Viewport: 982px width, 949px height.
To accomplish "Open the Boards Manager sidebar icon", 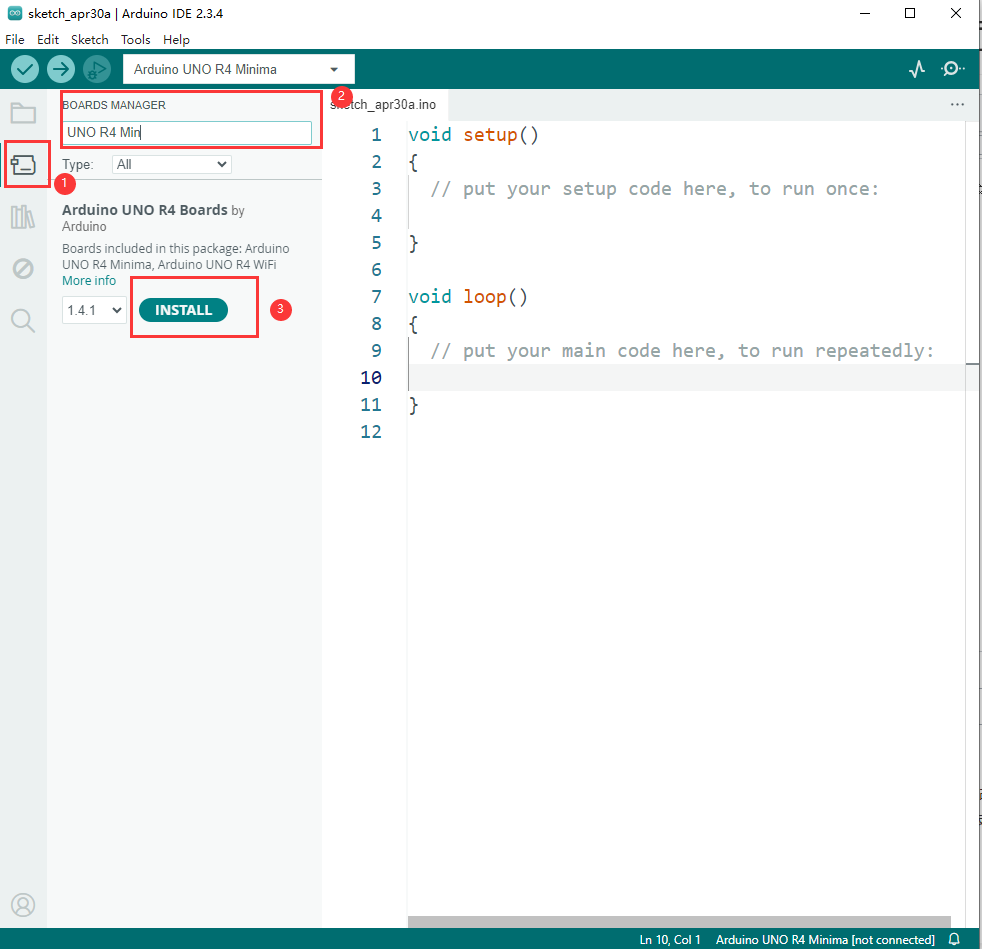I will pyautogui.click(x=23, y=165).
